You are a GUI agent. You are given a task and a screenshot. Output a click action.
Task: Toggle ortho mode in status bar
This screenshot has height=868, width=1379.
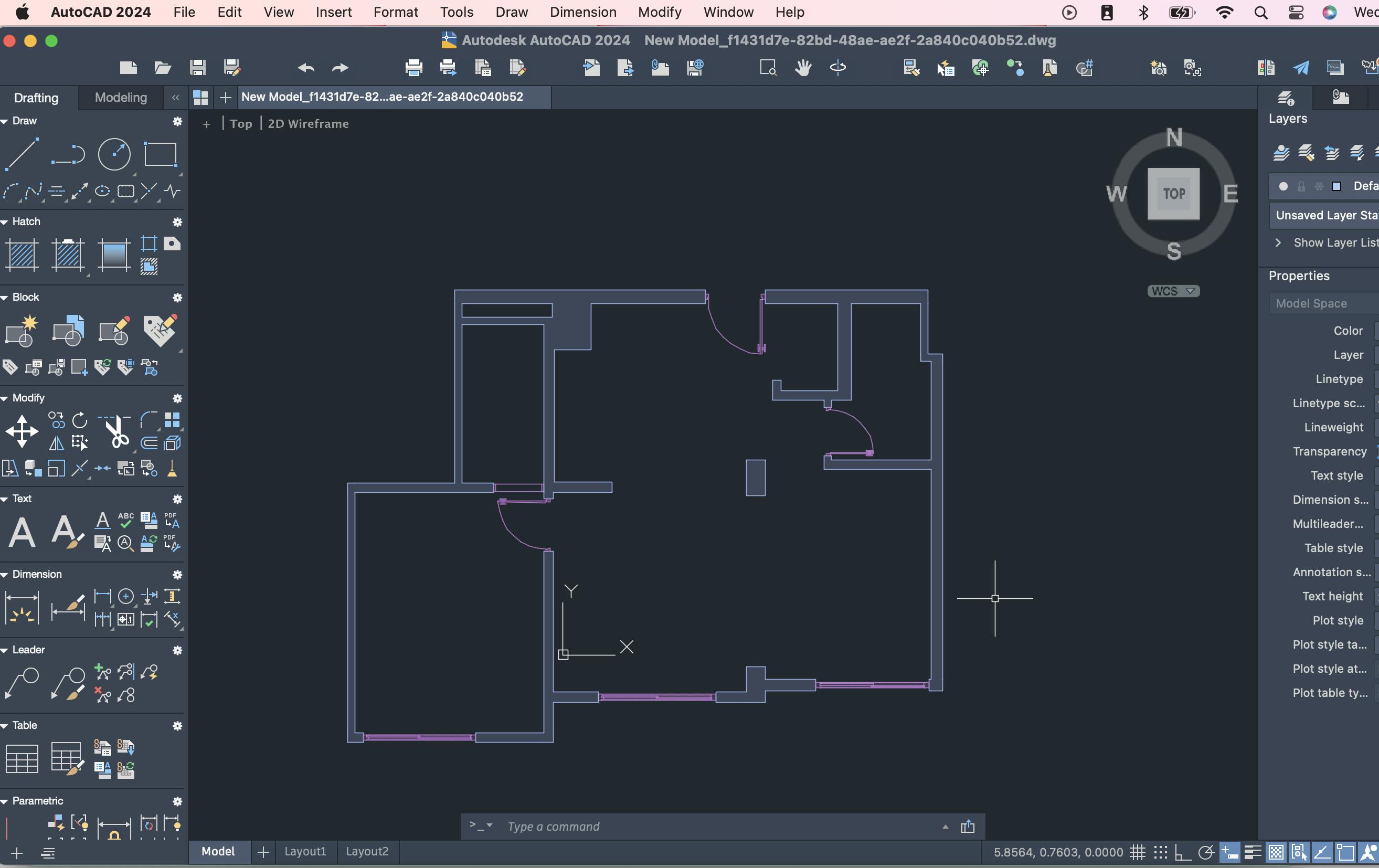(1183, 853)
